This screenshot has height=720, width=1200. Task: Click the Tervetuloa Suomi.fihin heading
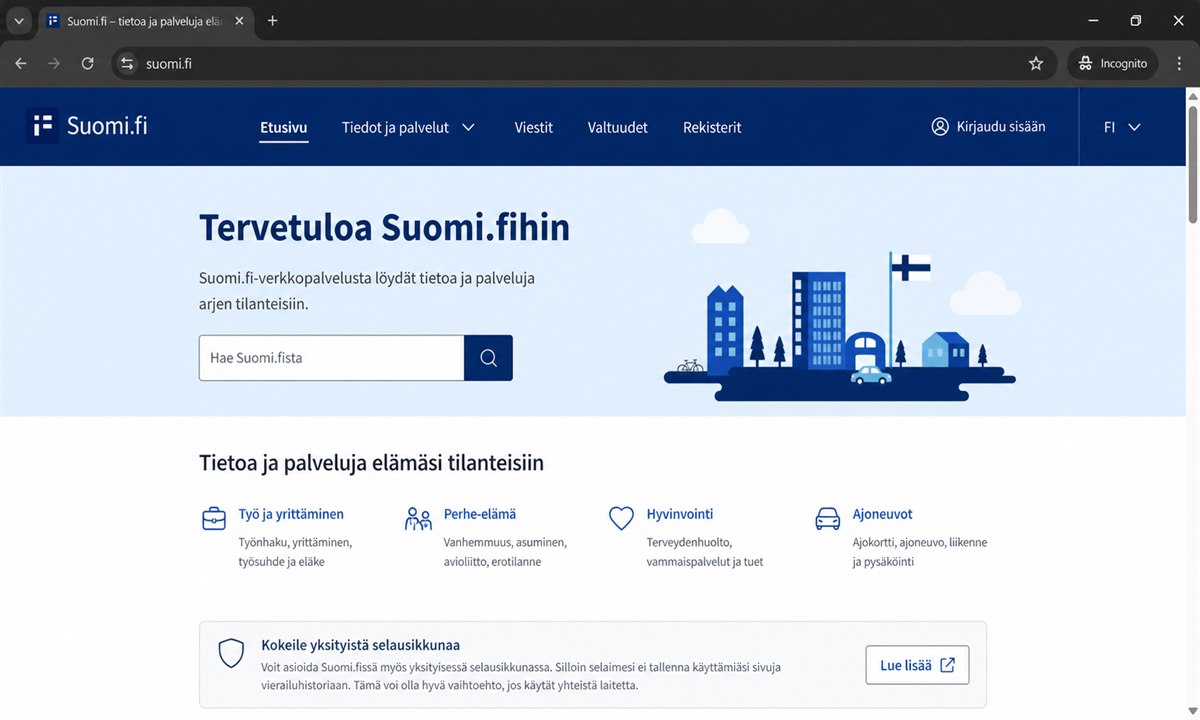(x=385, y=228)
